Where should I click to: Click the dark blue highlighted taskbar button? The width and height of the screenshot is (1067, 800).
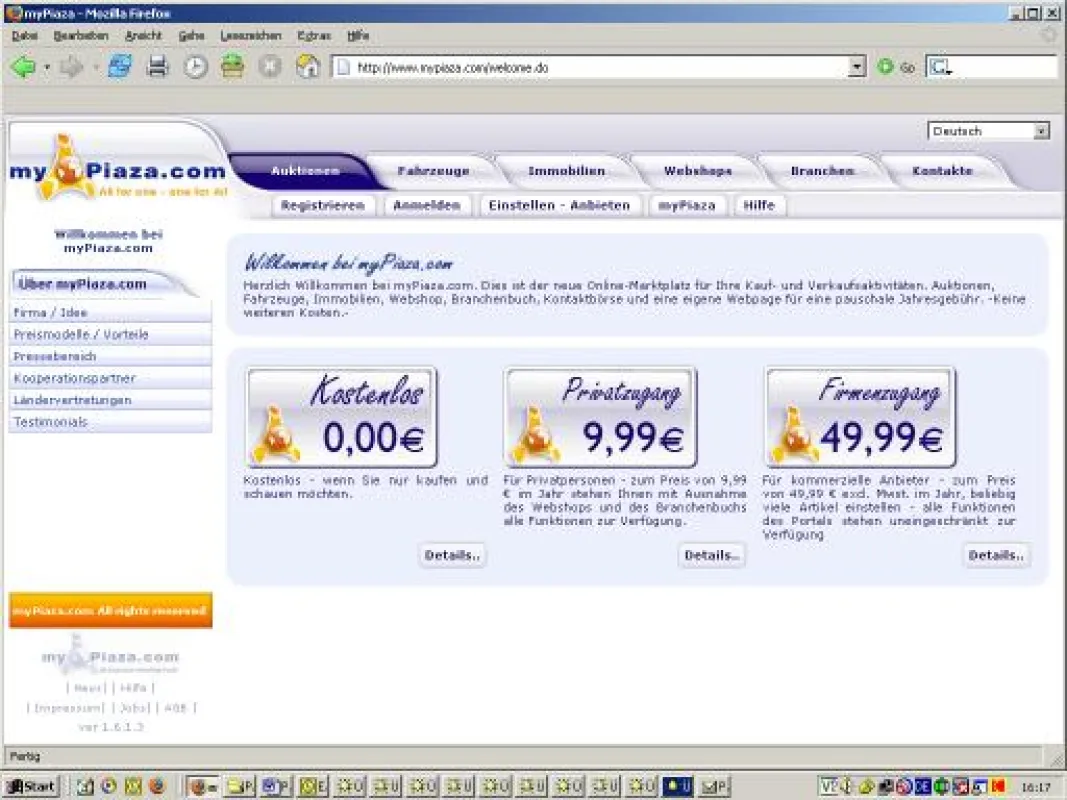point(677,786)
